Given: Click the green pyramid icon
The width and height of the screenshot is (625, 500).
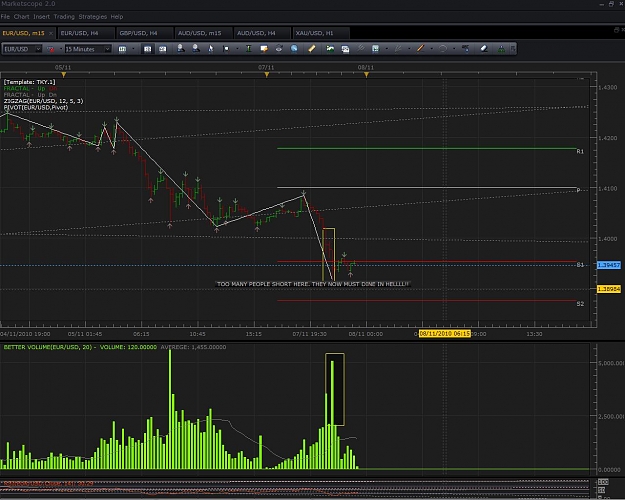Looking at the screenshot, I should click(x=501, y=49).
